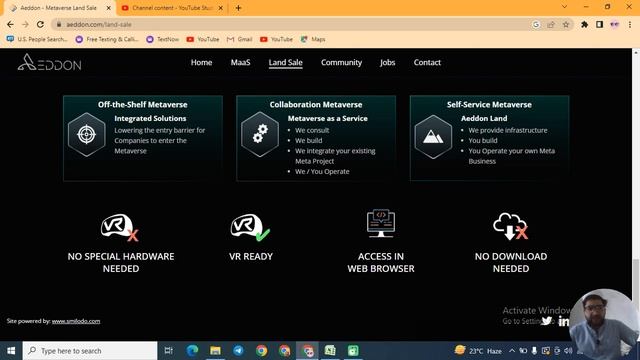The width and height of the screenshot is (640, 360).
Task: Click the share page icon in address bar
Action: [551, 24]
